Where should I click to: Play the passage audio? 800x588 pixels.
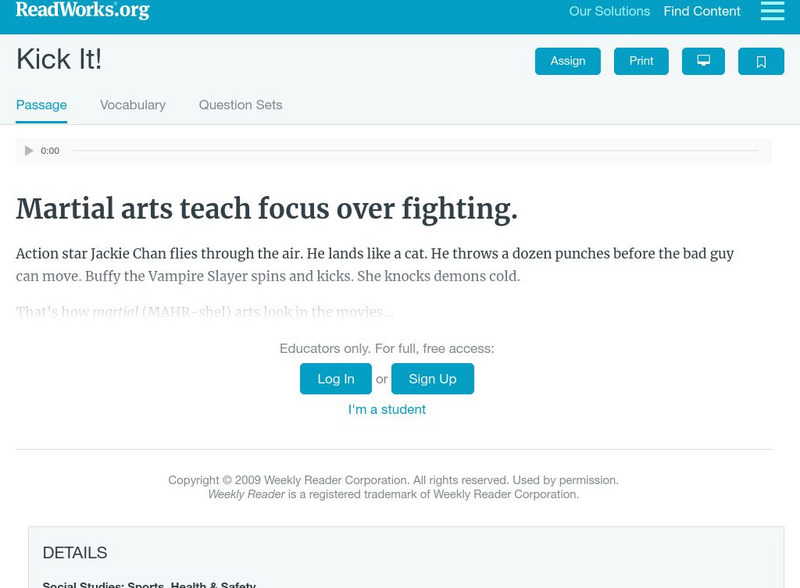point(29,151)
